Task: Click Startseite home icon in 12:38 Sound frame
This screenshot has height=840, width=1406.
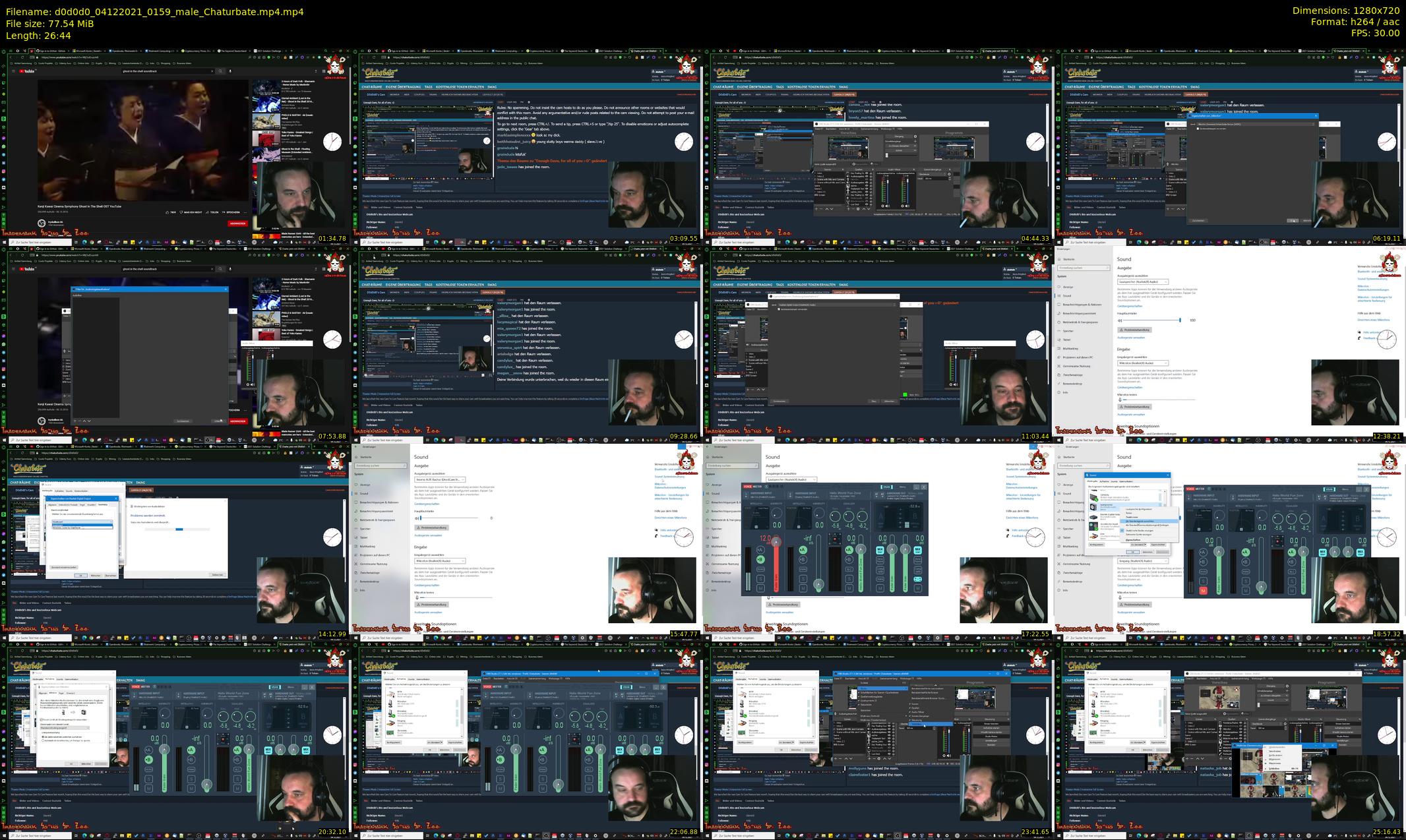Action: tap(1060, 259)
